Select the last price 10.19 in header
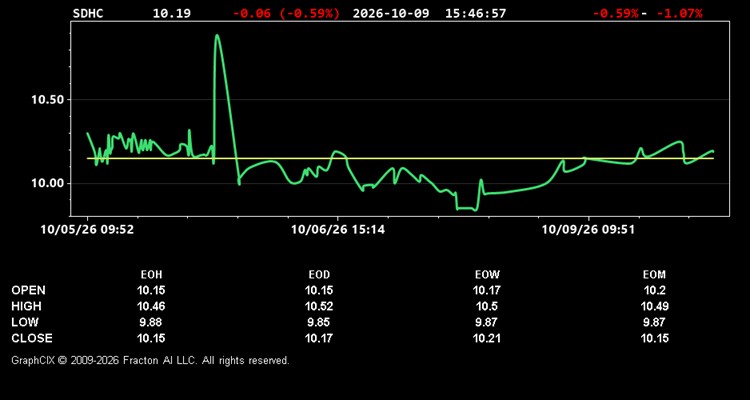 [172, 13]
